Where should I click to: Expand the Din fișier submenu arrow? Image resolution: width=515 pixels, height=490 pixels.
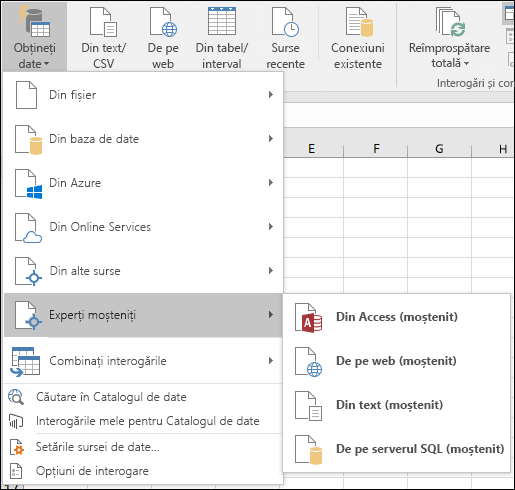click(x=271, y=95)
